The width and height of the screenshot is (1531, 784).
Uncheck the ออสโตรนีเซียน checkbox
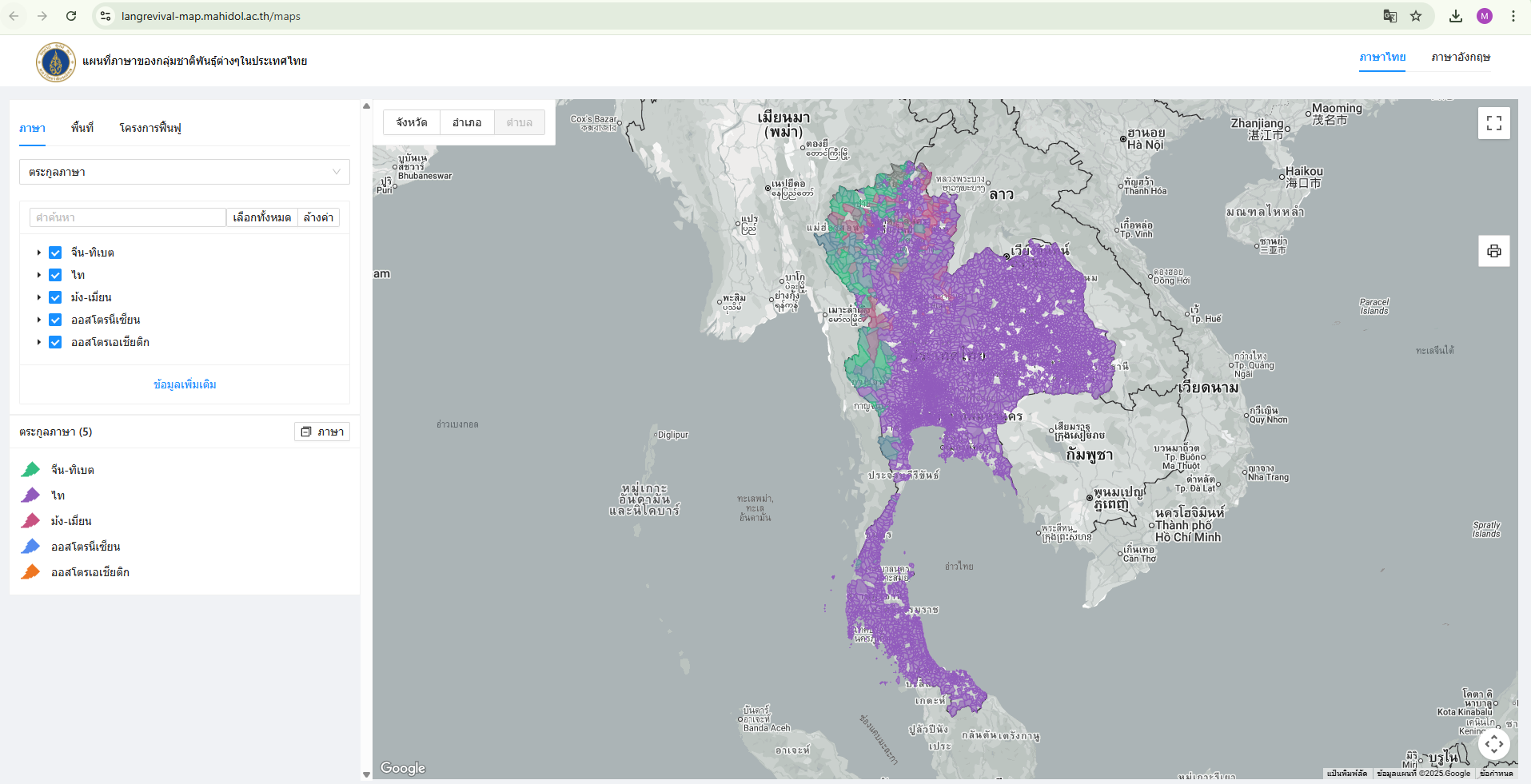(55, 320)
